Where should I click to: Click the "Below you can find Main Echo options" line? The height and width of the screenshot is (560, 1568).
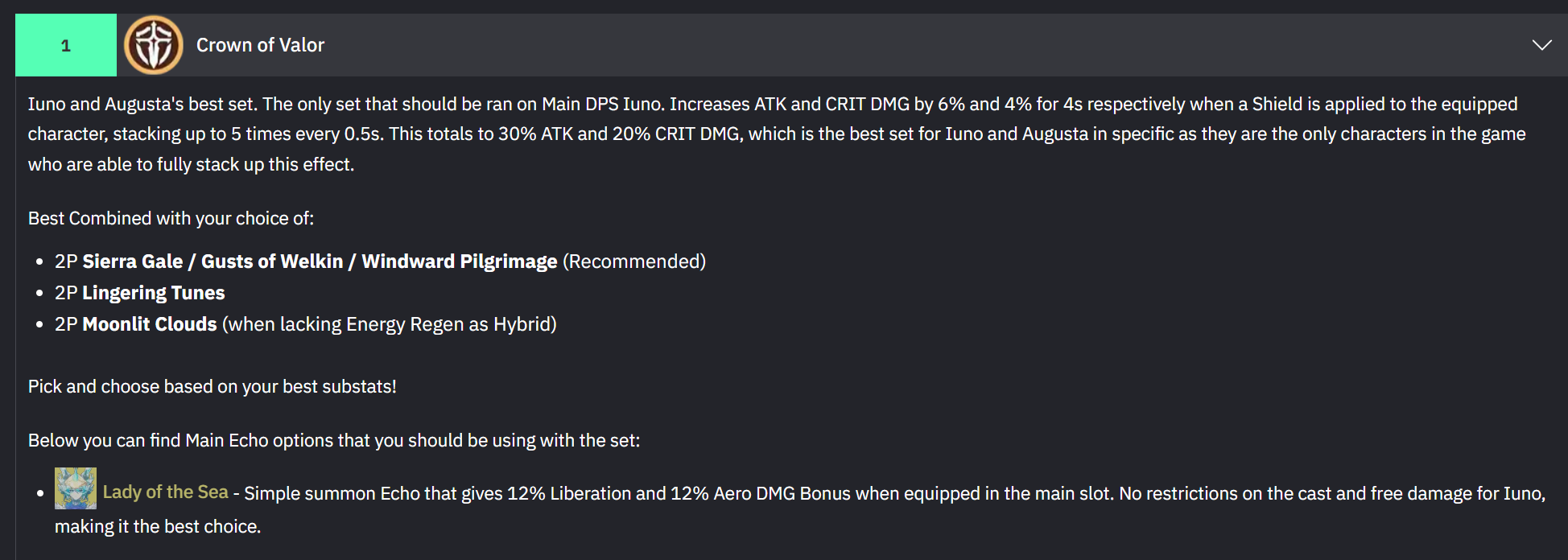334,440
